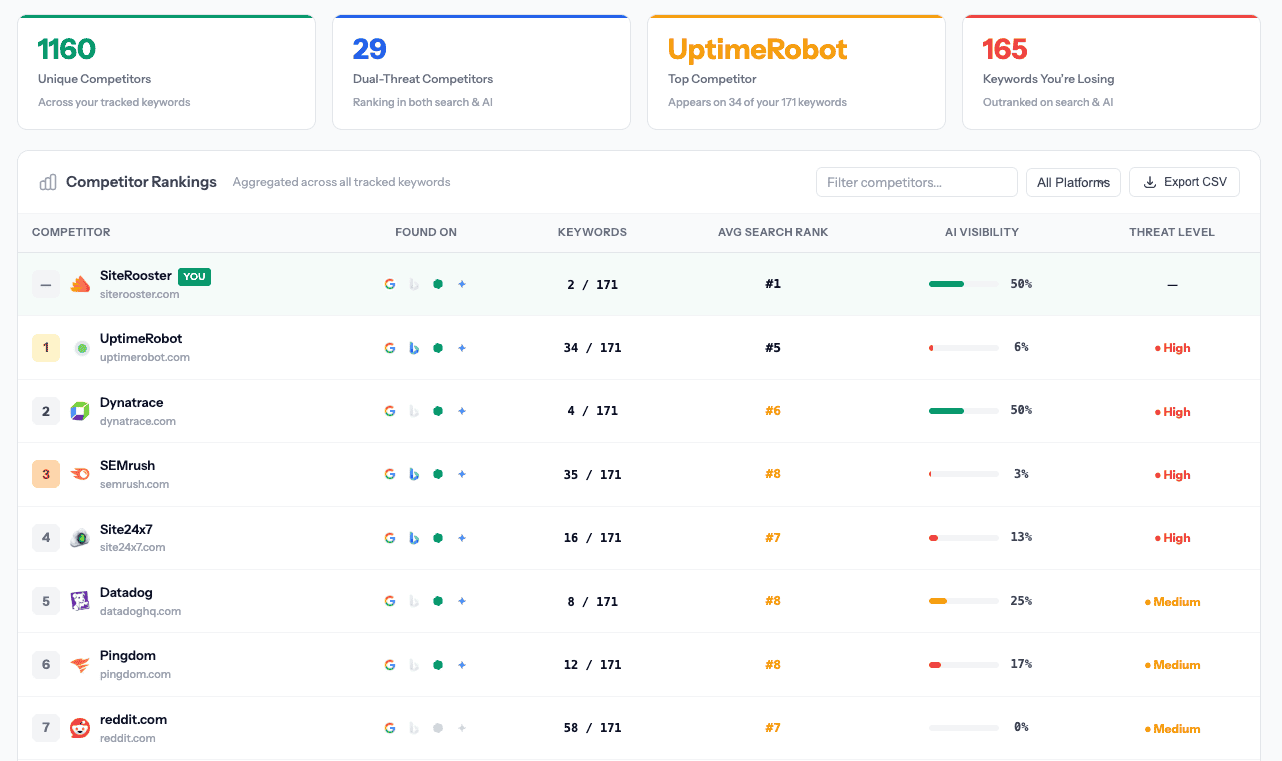Click Dynatrace AI visibility bar at 50%

(964, 411)
